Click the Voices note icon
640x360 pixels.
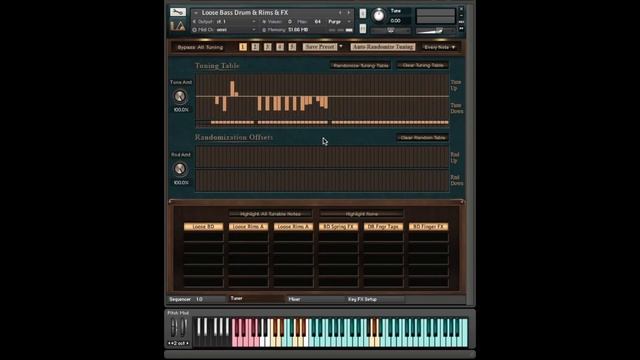[x=264, y=21]
